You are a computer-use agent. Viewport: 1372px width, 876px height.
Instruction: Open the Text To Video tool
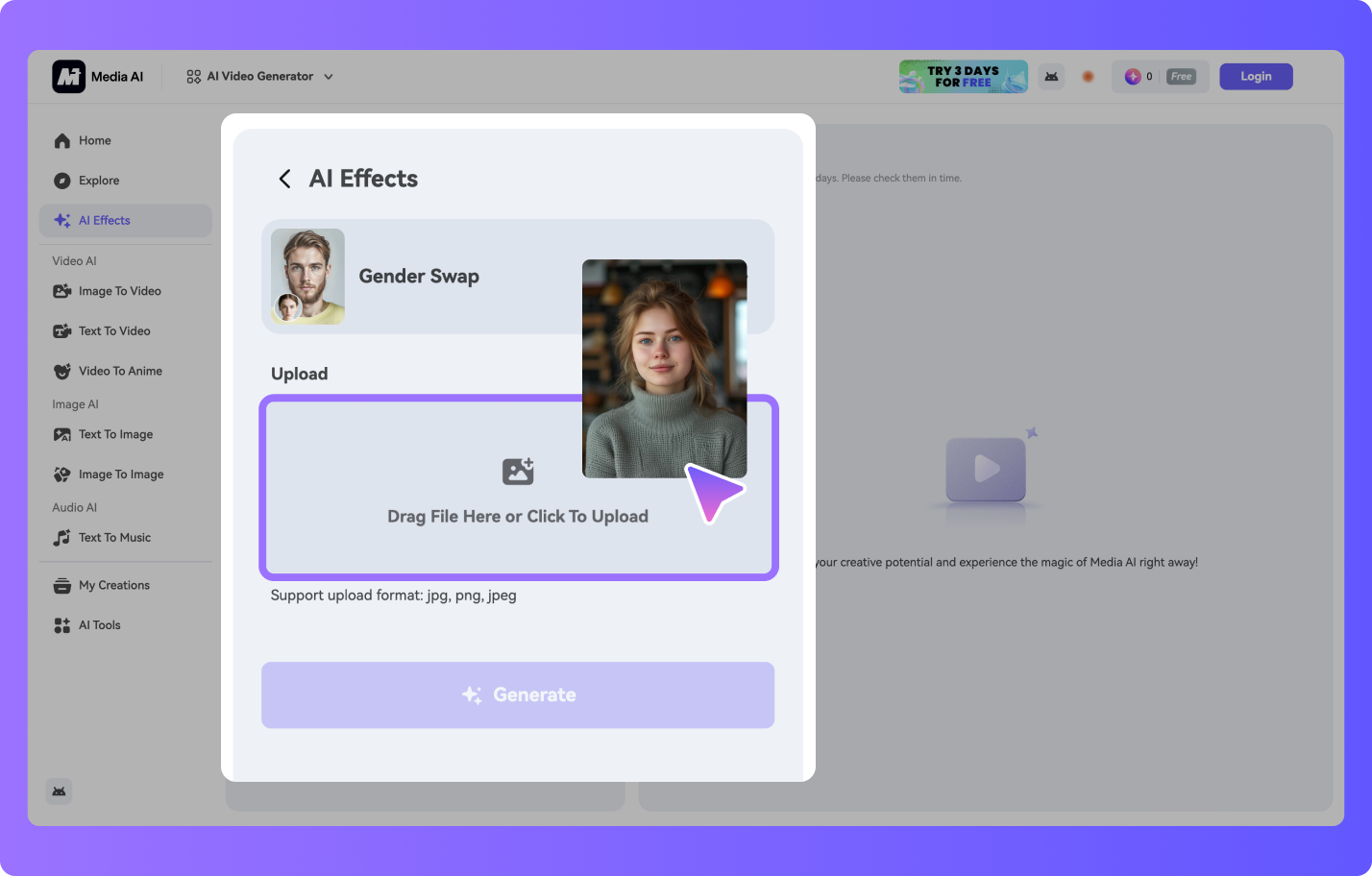click(x=114, y=331)
